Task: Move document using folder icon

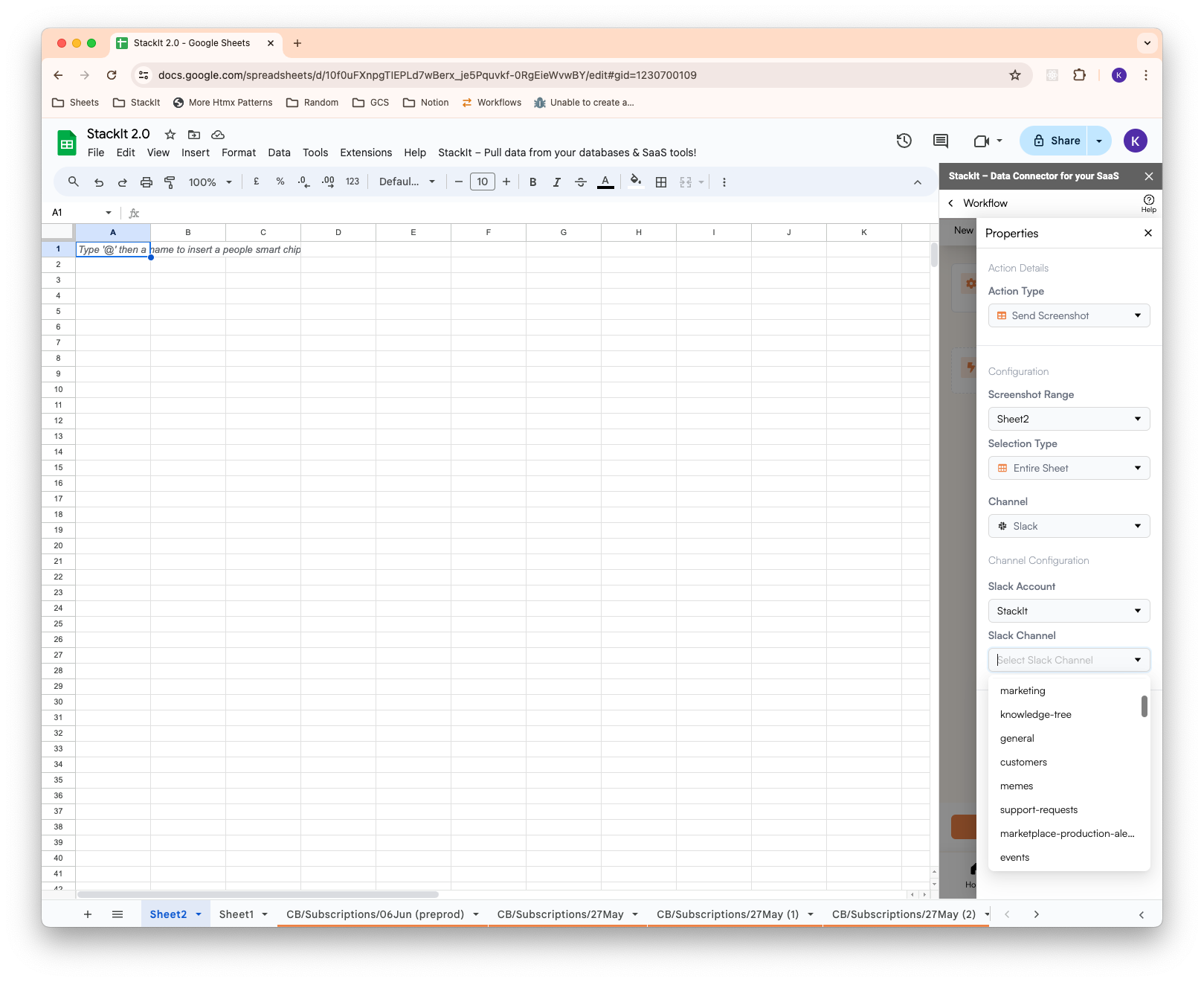Action: [x=194, y=135]
